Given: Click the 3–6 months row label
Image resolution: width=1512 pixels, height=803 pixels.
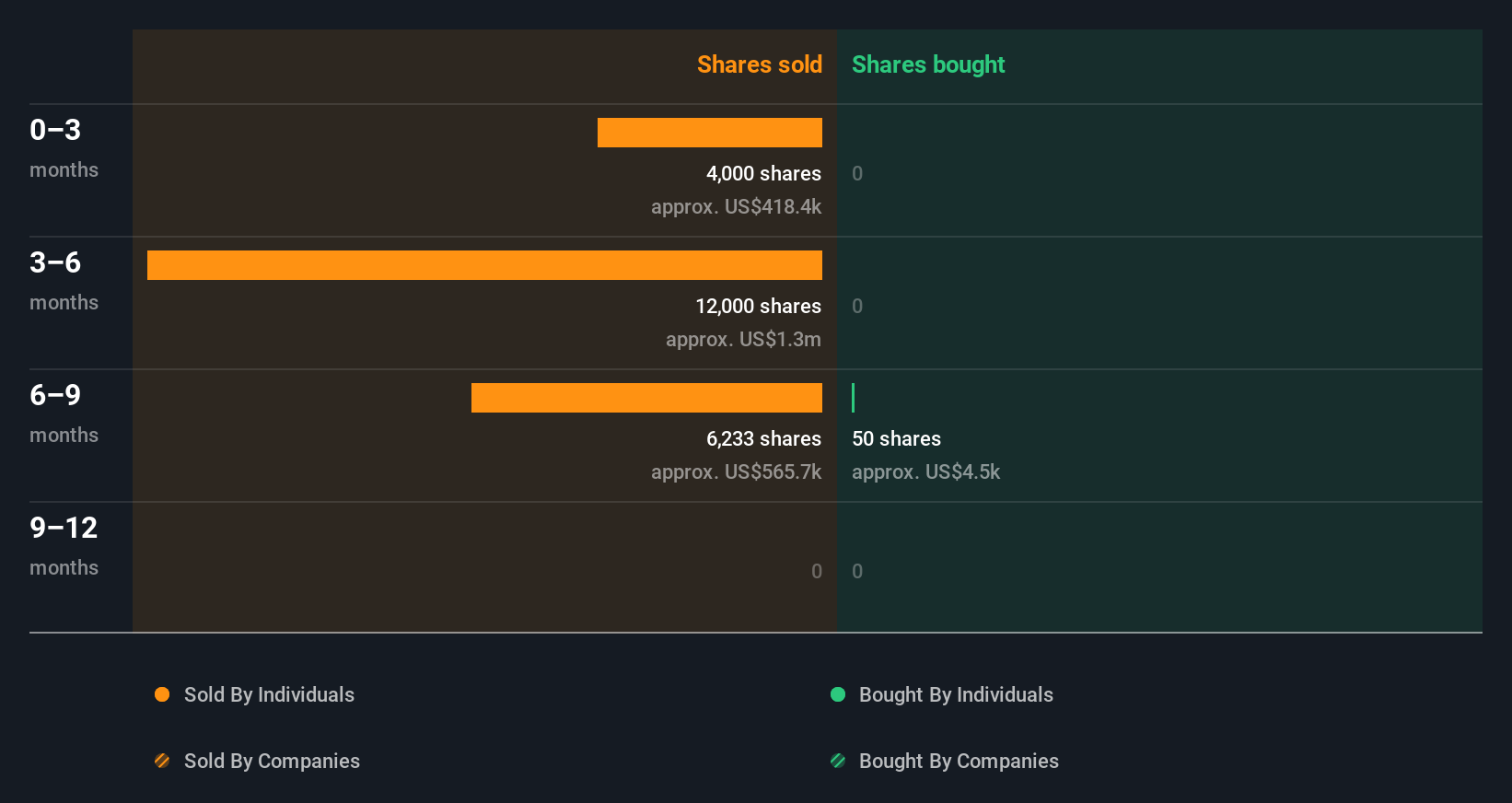Looking at the screenshot, I should pos(64,281).
